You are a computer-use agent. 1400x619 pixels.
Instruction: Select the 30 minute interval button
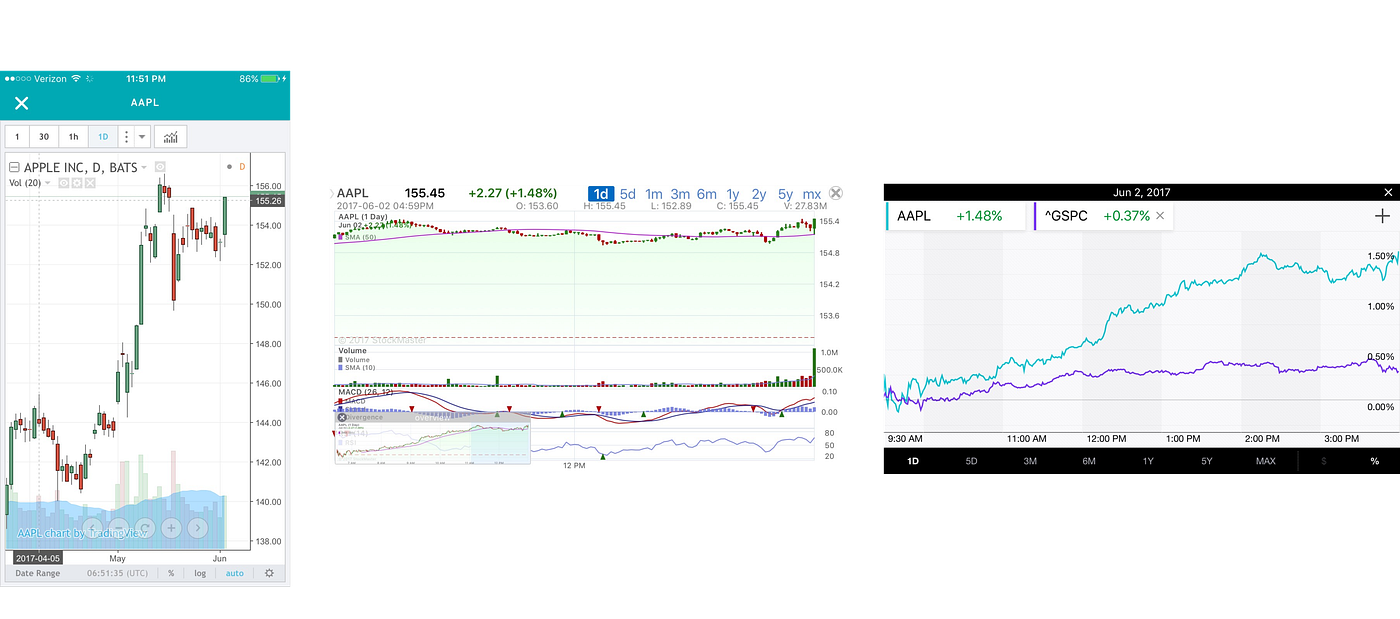point(44,137)
